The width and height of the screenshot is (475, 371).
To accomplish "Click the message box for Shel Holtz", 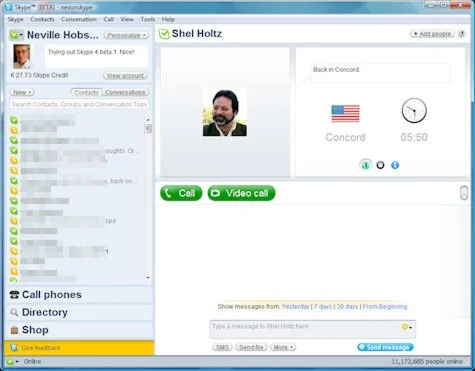I will click(x=313, y=329).
